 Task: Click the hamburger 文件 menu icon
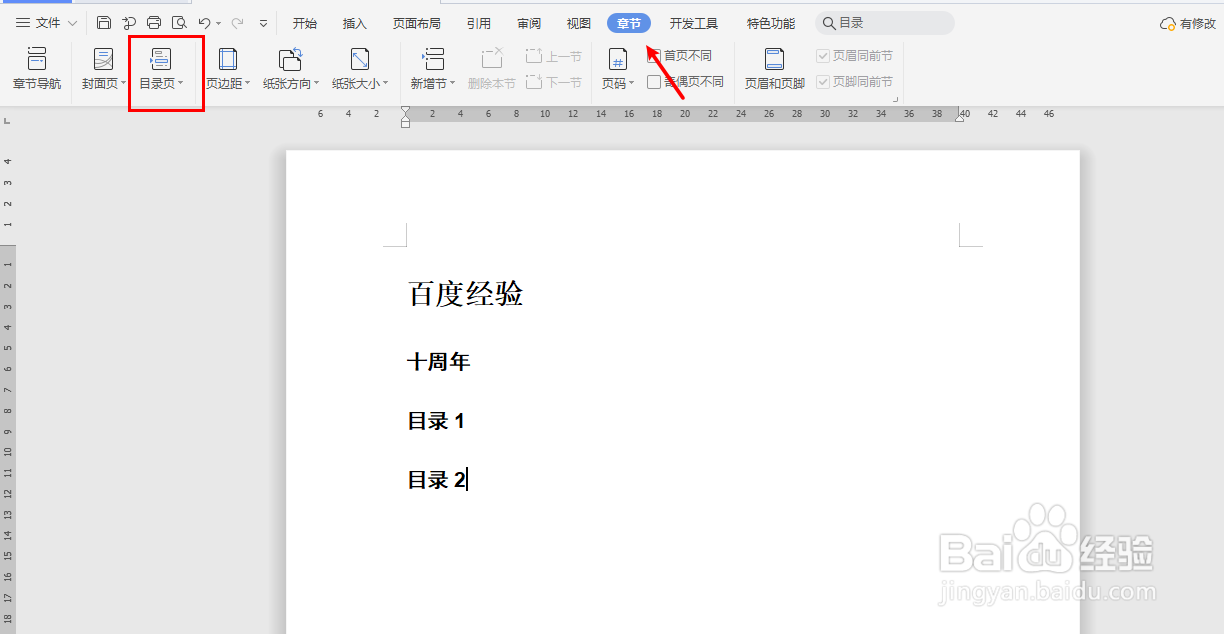click(23, 23)
